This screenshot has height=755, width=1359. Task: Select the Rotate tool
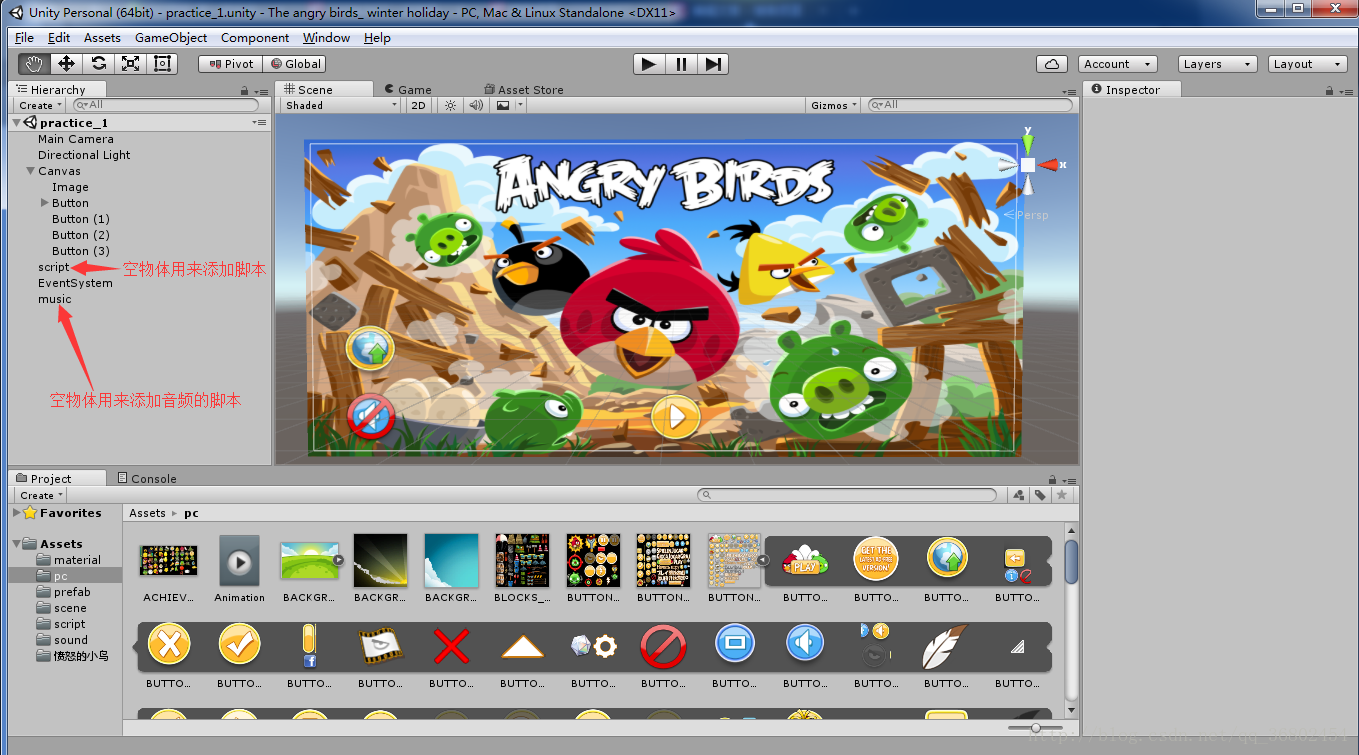99,64
